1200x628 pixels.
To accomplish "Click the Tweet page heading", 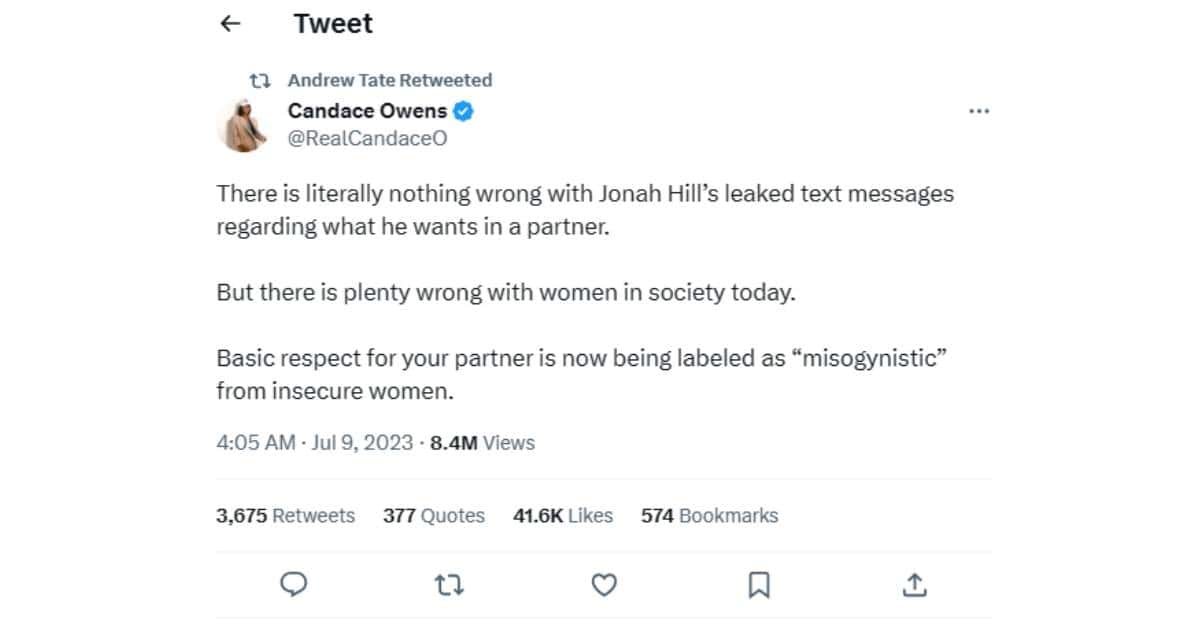I will click(333, 24).
